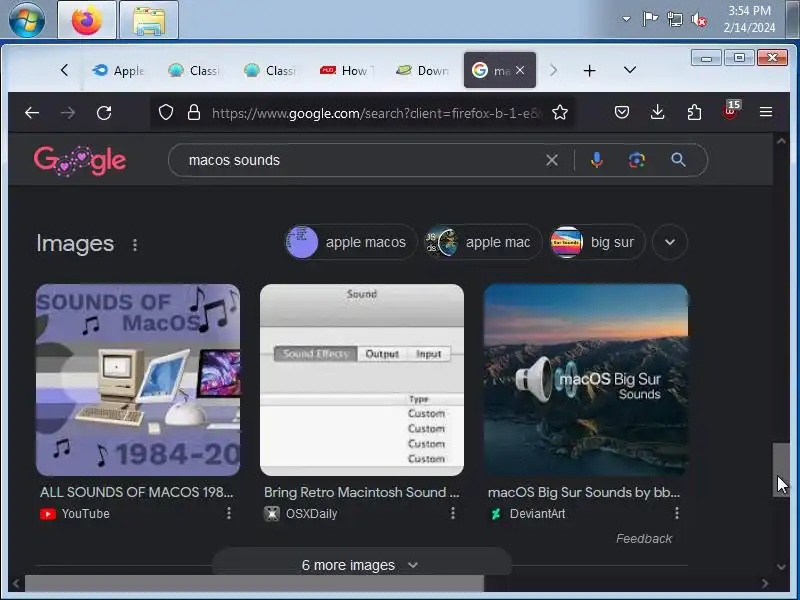This screenshot has height=600, width=800.
Task: Go forward one page
Action: [68, 113]
